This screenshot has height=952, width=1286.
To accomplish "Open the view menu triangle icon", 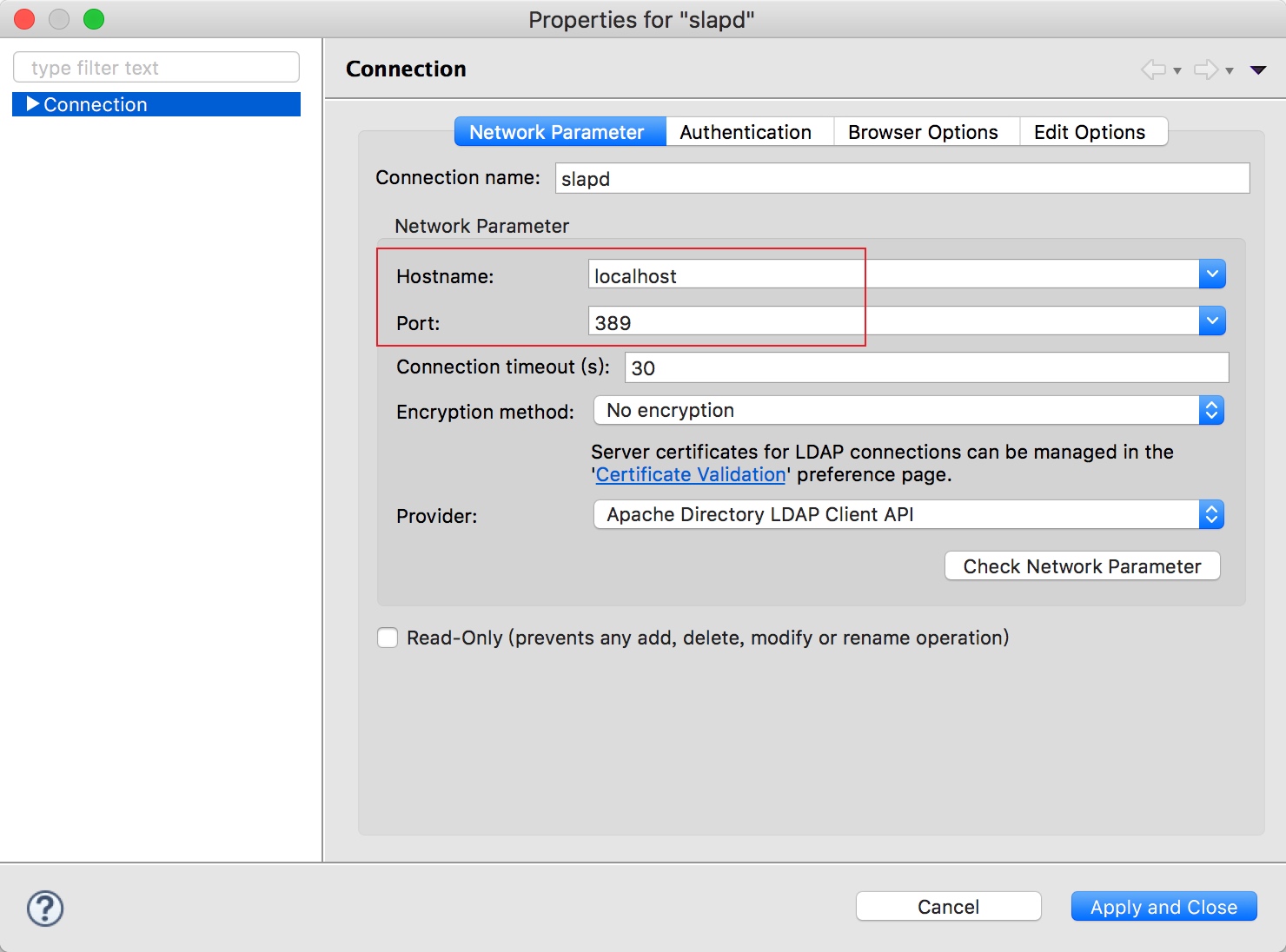I will (1258, 70).
